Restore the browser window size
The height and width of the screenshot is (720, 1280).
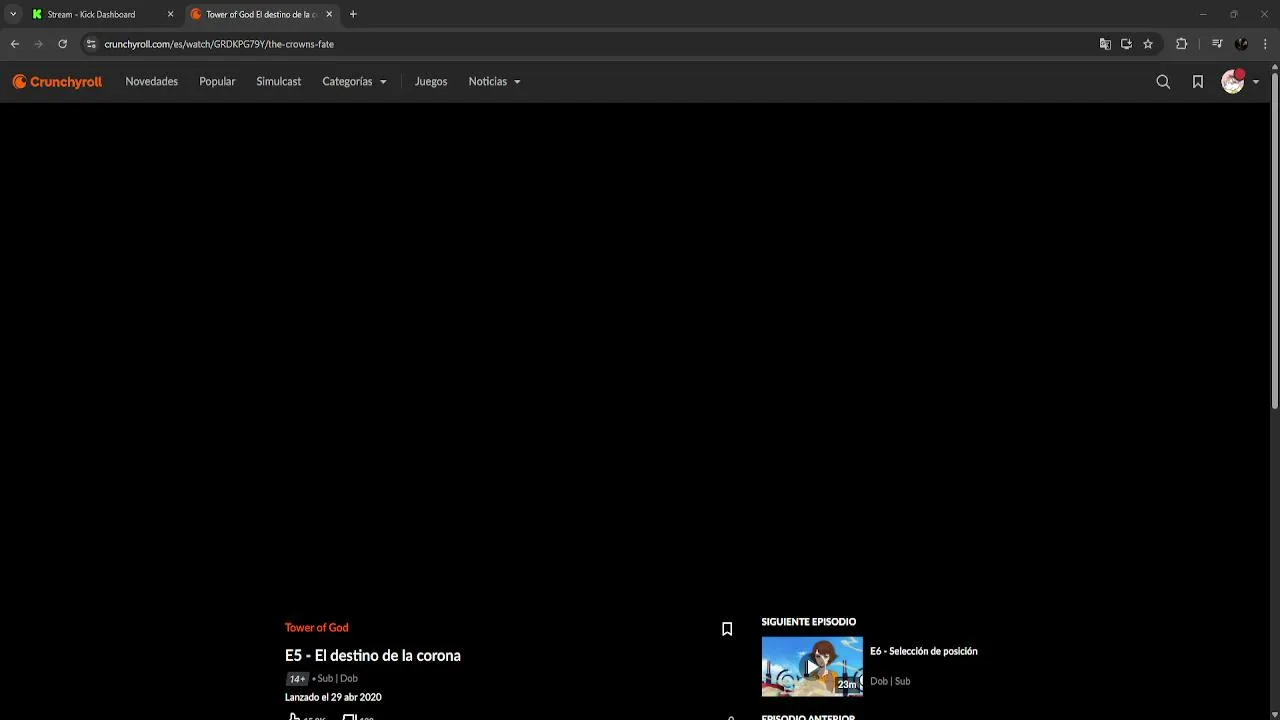[x=1233, y=14]
